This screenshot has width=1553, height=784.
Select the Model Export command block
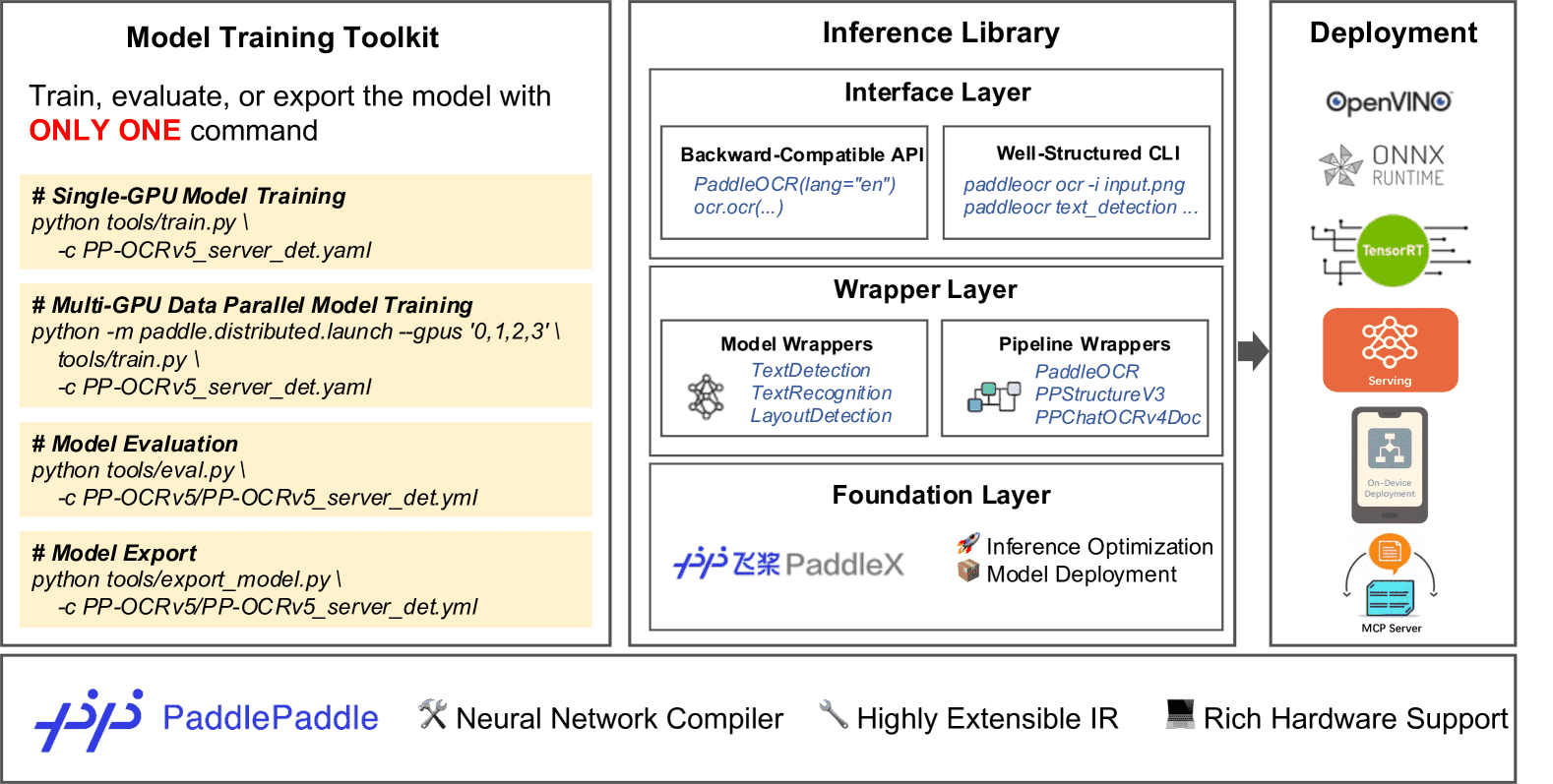(x=305, y=579)
